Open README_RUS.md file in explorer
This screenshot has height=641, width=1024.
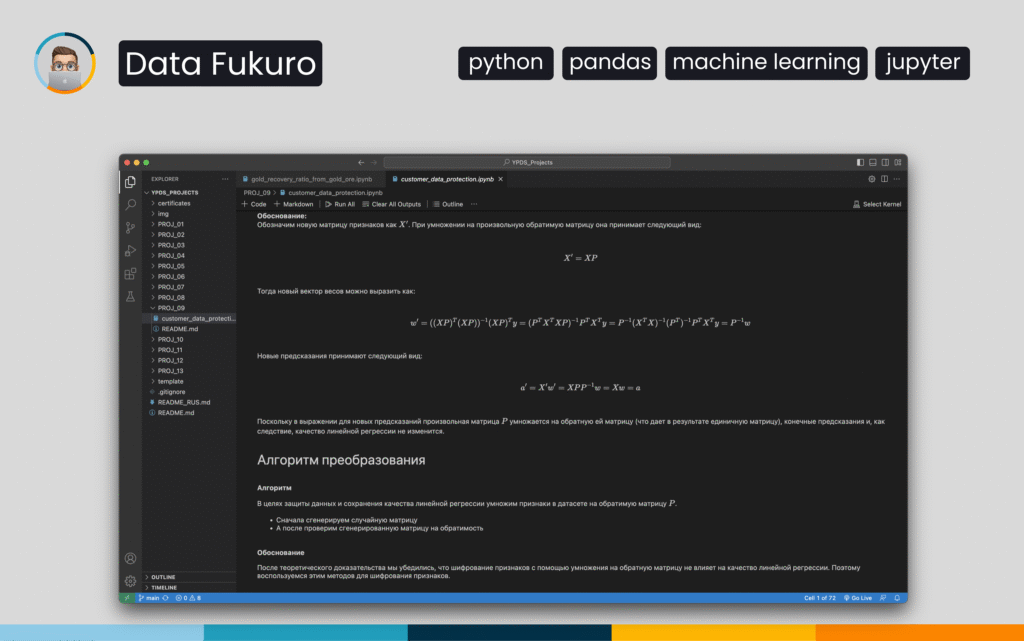(185, 402)
